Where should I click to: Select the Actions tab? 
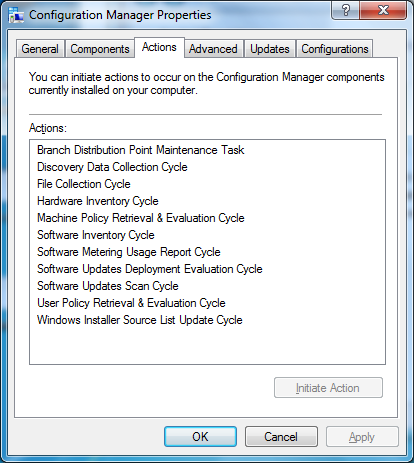159,47
